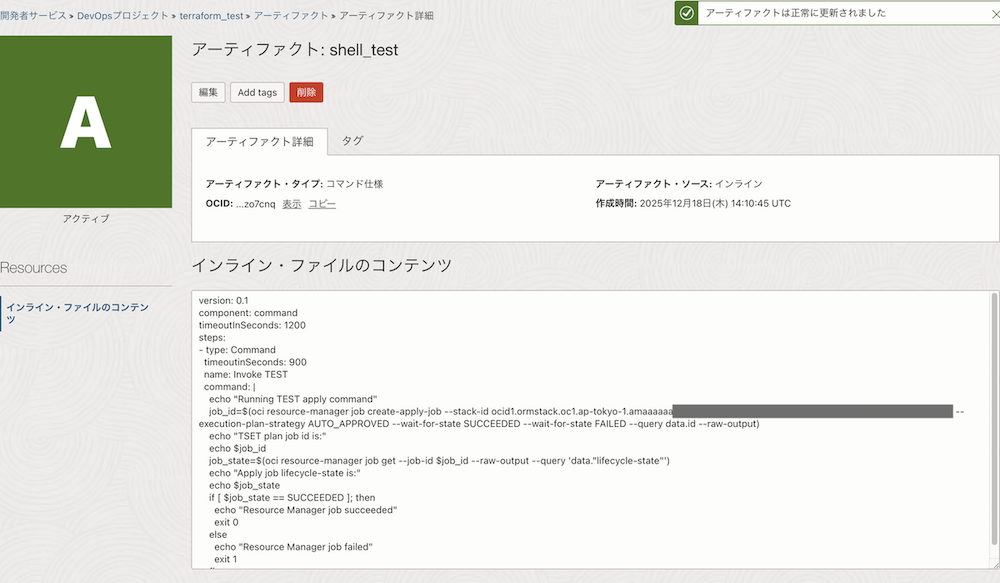Screen dimensions: 1000x583
Task: Navigate to the terraform_test breadcrumb
Action: point(212,17)
